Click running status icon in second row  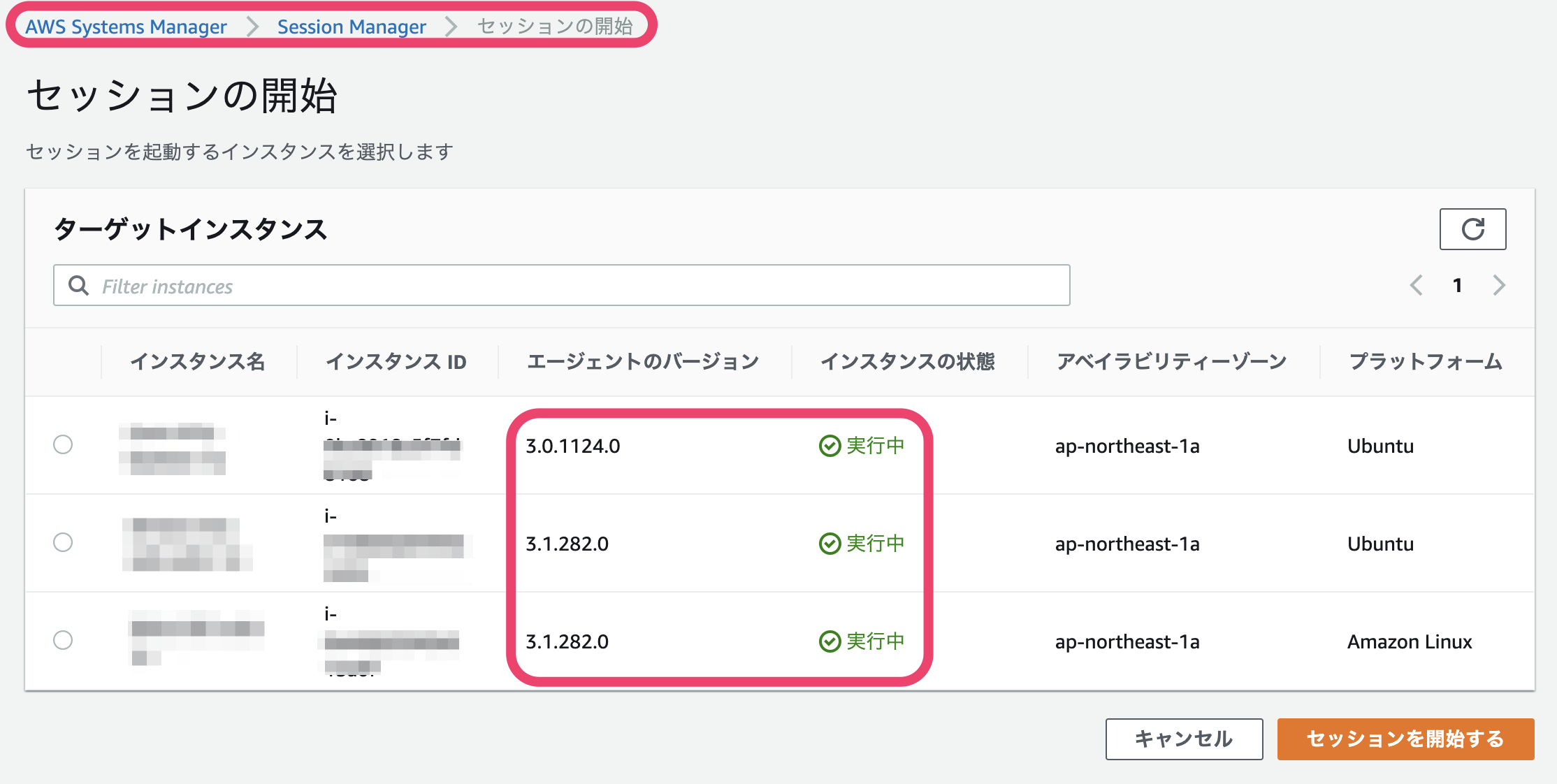tap(830, 544)
